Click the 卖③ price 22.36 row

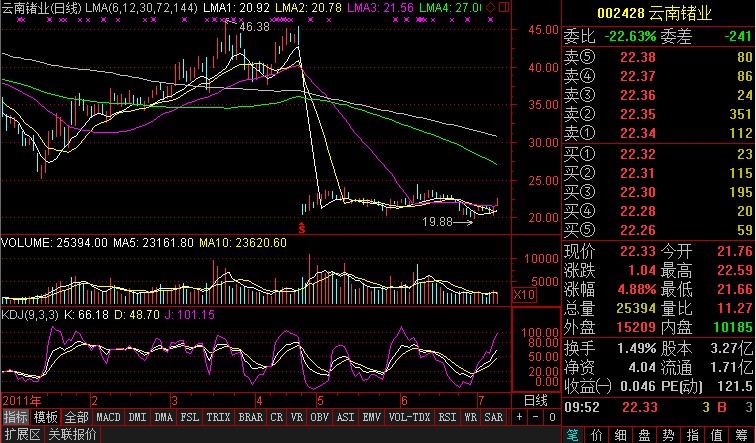click(659, 95)
